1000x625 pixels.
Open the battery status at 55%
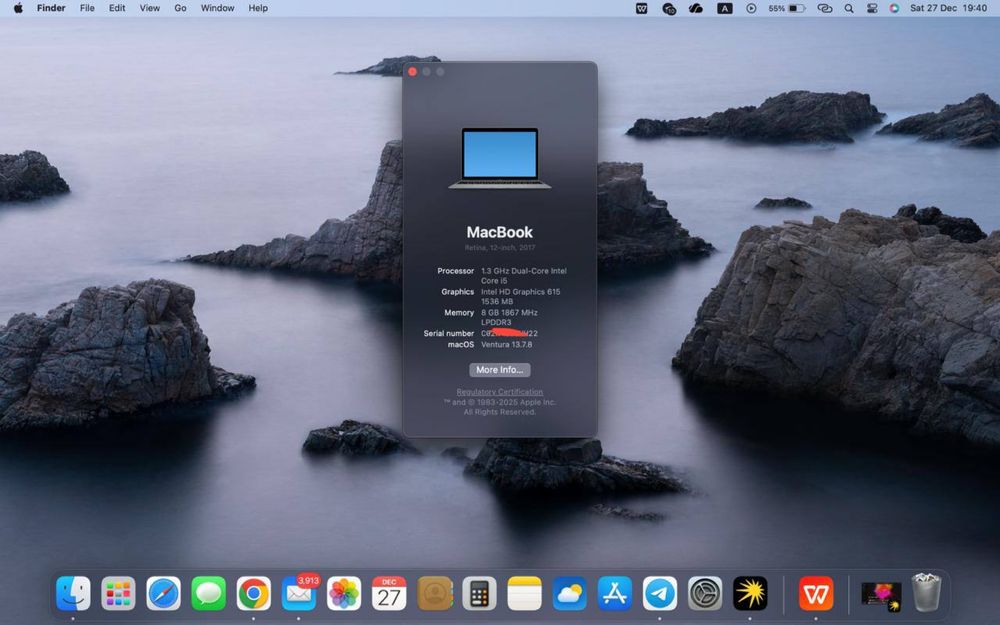(787, 8)
